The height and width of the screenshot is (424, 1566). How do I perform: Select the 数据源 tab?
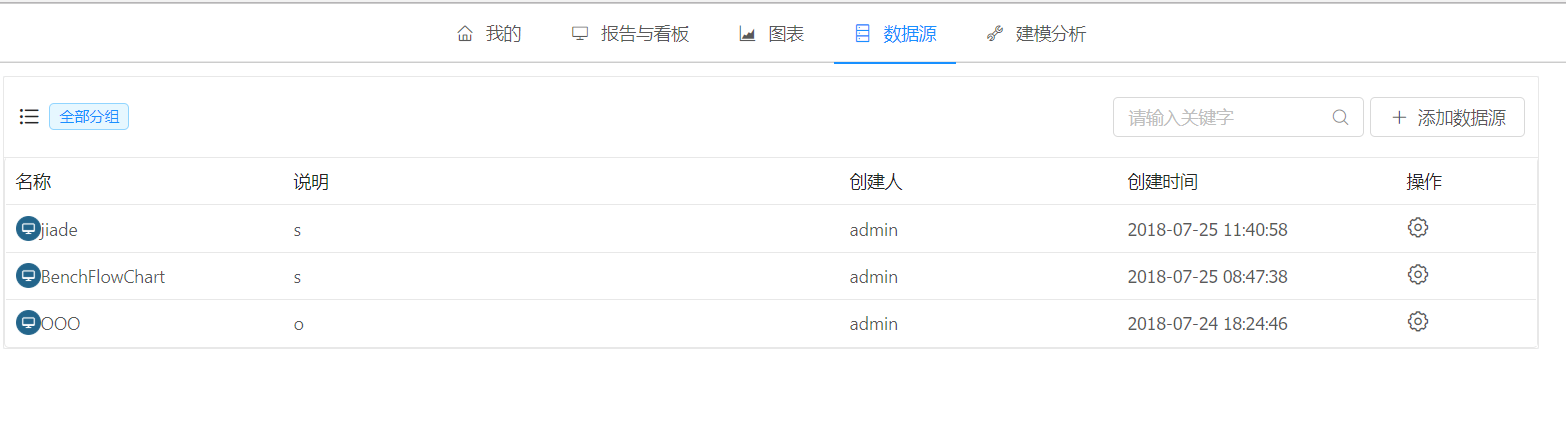point(895,34)
